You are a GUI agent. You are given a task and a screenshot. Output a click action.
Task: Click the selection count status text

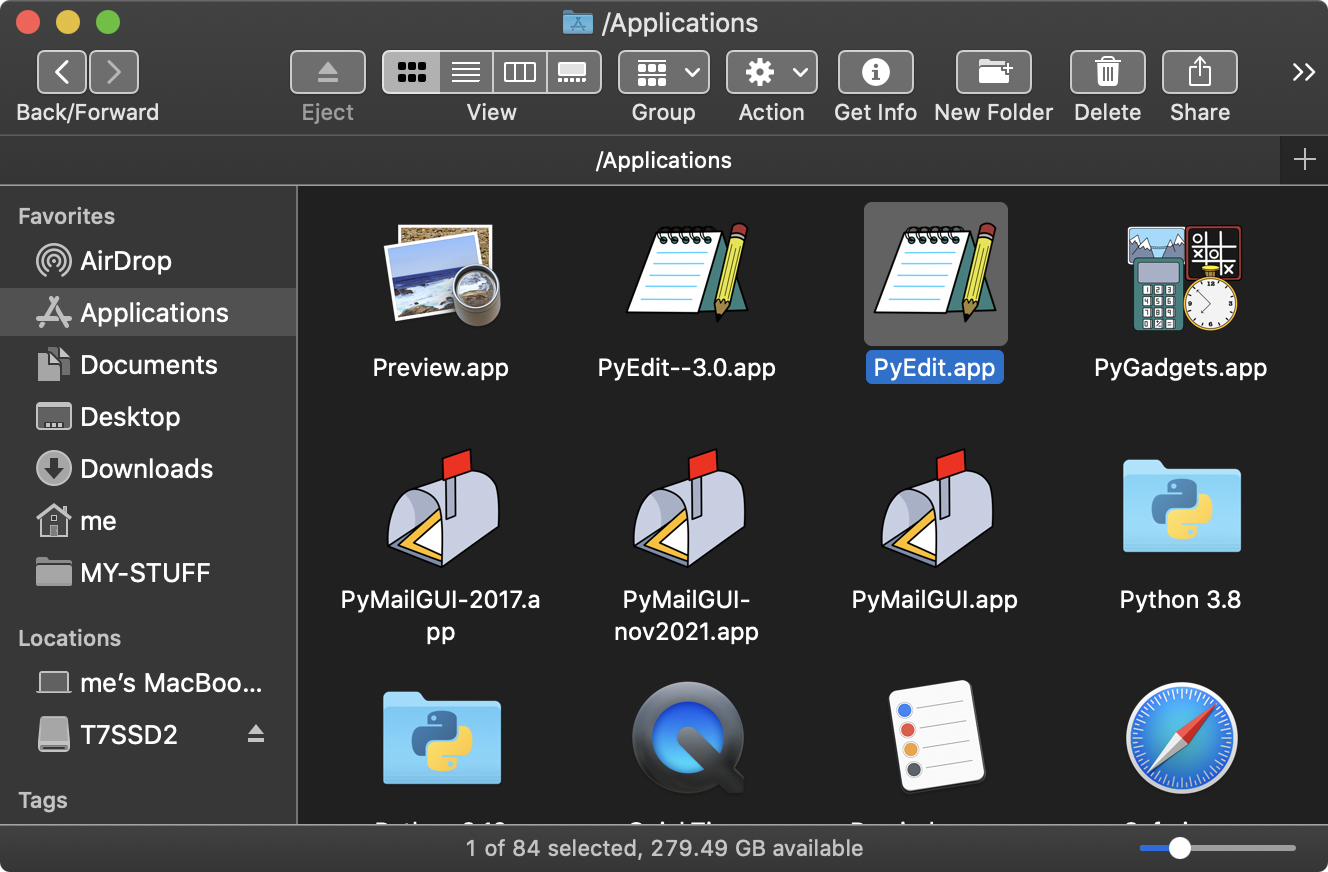(x=664, y=848)
